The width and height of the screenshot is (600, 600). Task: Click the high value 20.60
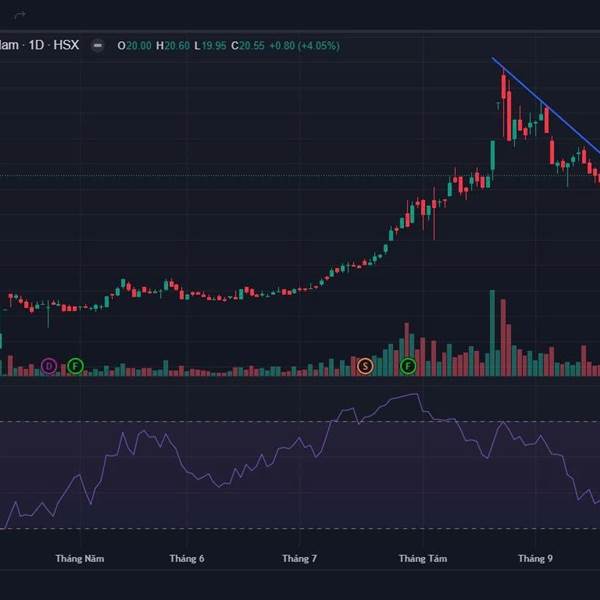click(x=177, y=46)
